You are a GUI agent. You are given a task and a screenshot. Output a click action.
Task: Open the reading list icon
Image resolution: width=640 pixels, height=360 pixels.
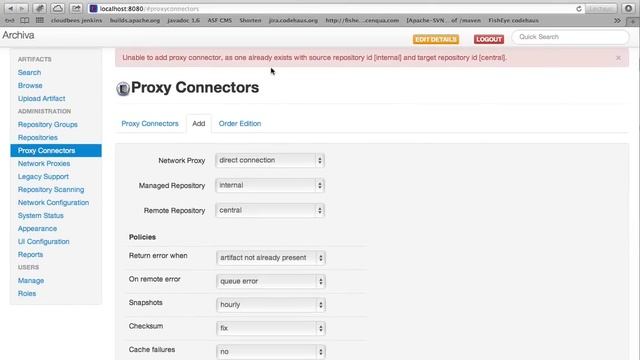(x=10, y=20)
